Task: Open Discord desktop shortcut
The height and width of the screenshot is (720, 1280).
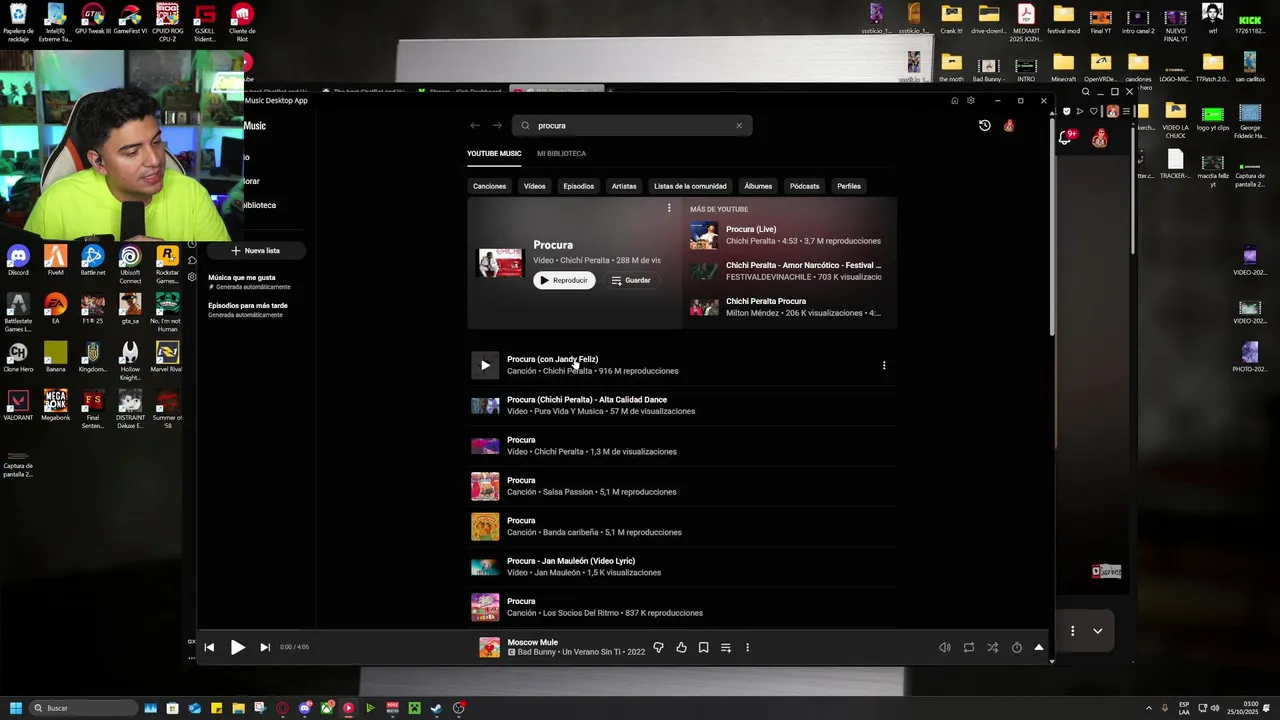Action: (x=18, y=260)
